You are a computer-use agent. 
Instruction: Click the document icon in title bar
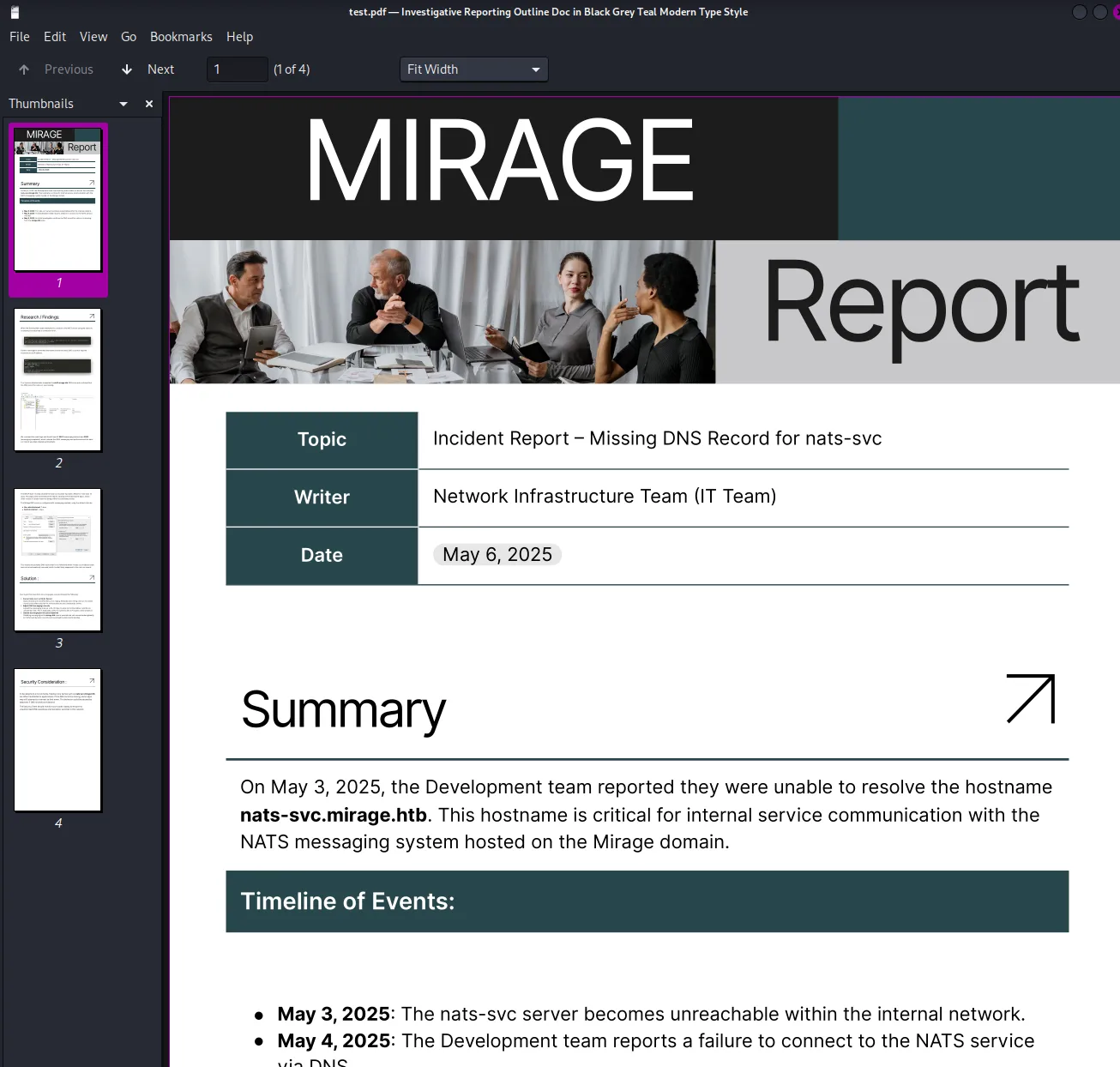(x=15, y=12)
